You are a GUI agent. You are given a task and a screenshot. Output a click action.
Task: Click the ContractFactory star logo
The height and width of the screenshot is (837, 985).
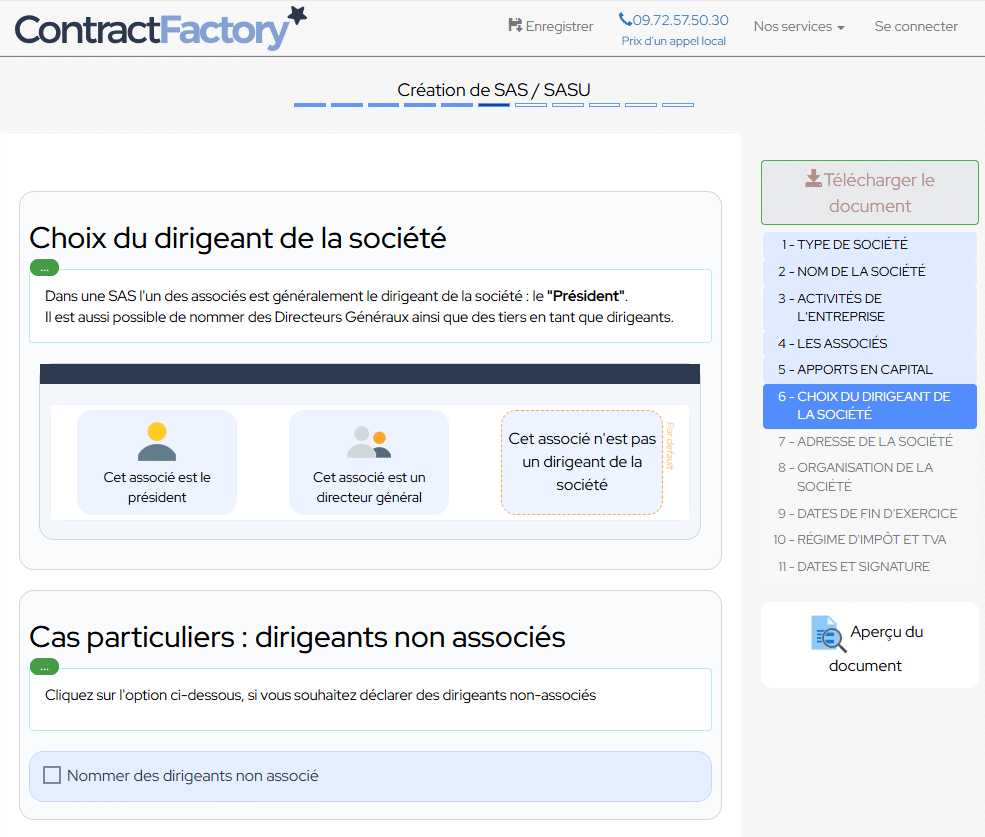297,14
